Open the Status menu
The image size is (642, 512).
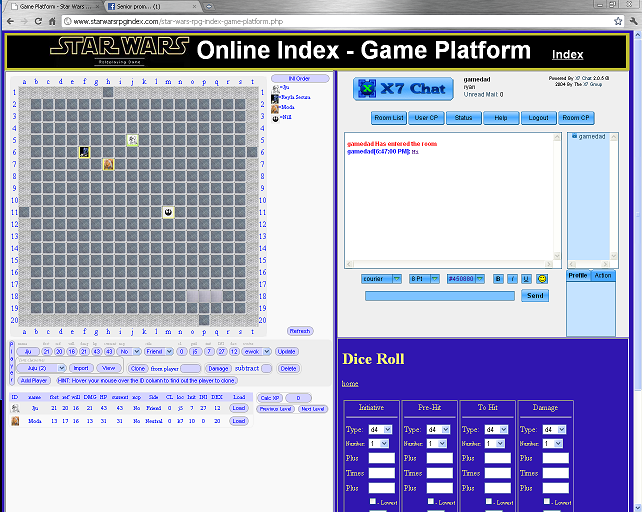(x=463, y=118)
